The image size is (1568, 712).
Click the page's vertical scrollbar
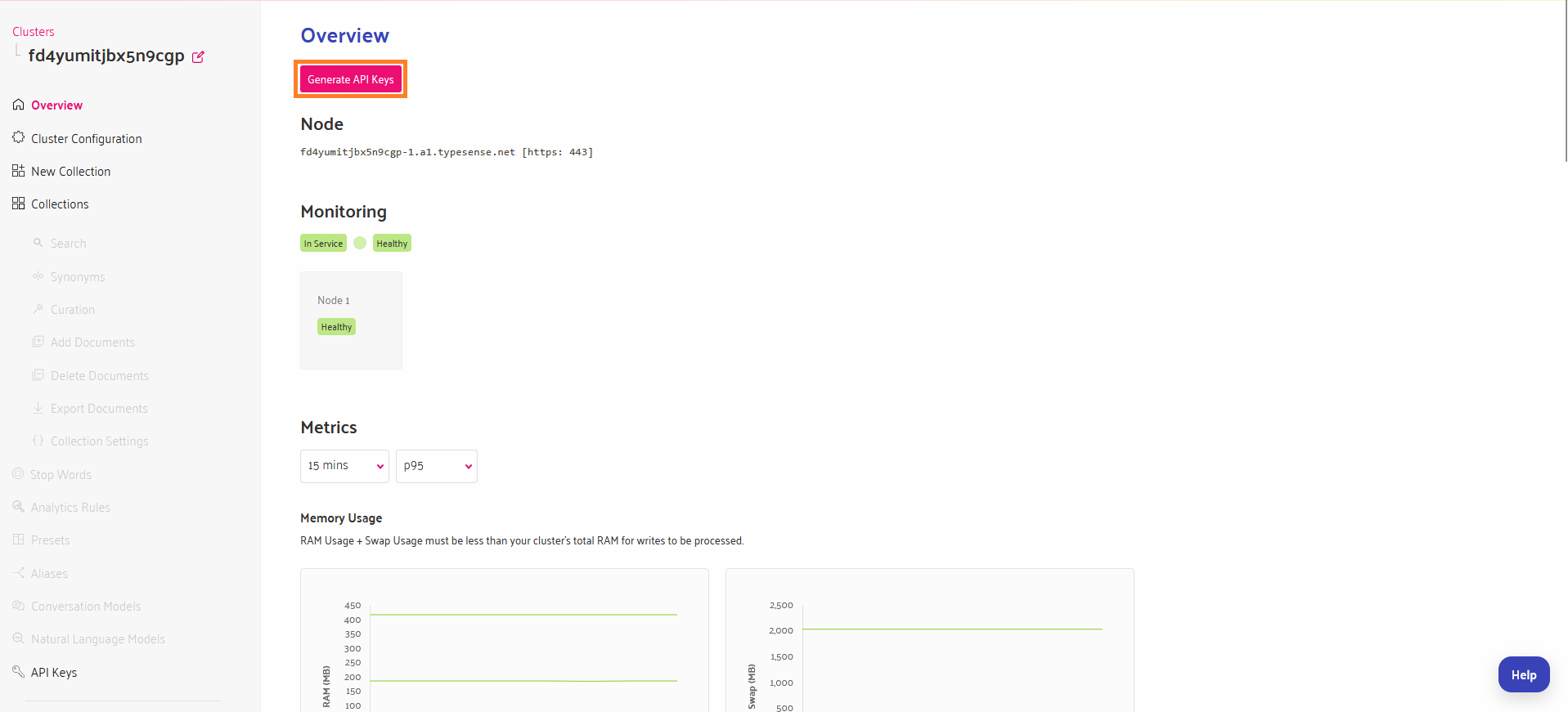[1566, 82]
